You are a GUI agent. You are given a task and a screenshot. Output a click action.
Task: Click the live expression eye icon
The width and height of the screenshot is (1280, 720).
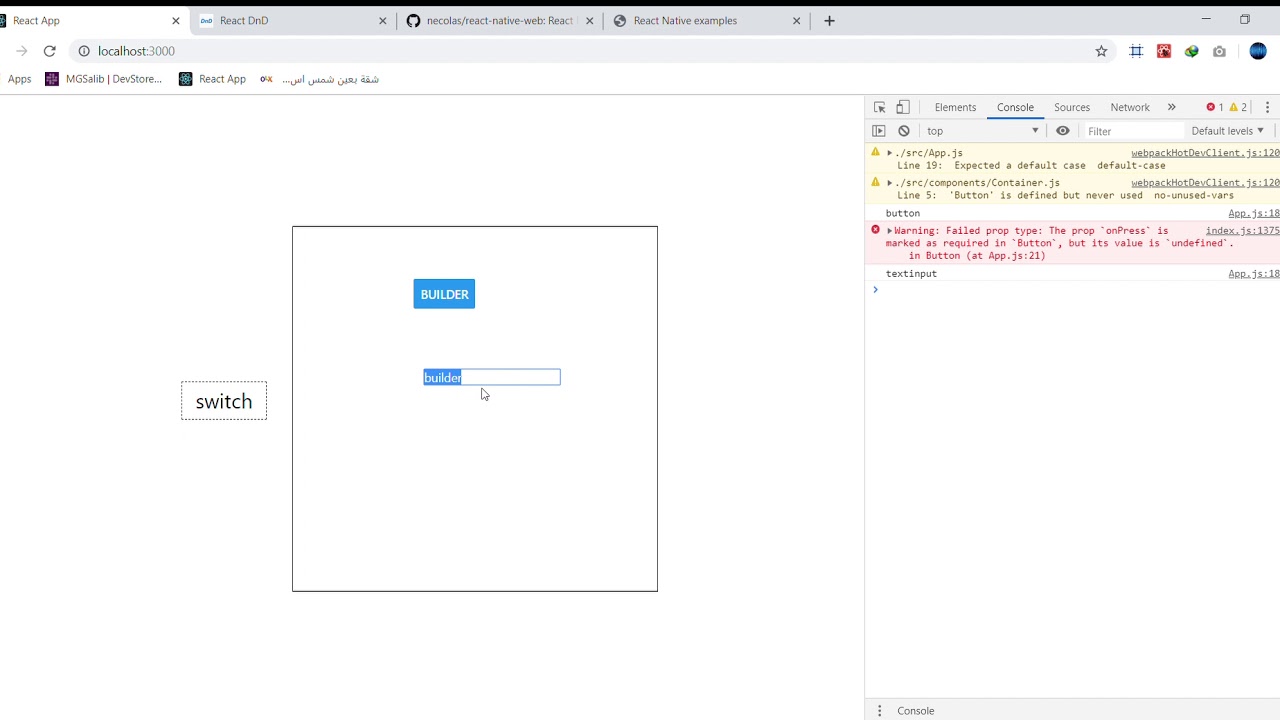(1063, 131)
